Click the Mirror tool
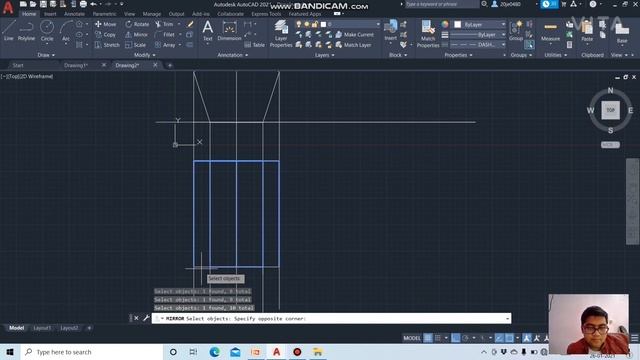Screen dimensions: 640x360 (x=137, y=35)
